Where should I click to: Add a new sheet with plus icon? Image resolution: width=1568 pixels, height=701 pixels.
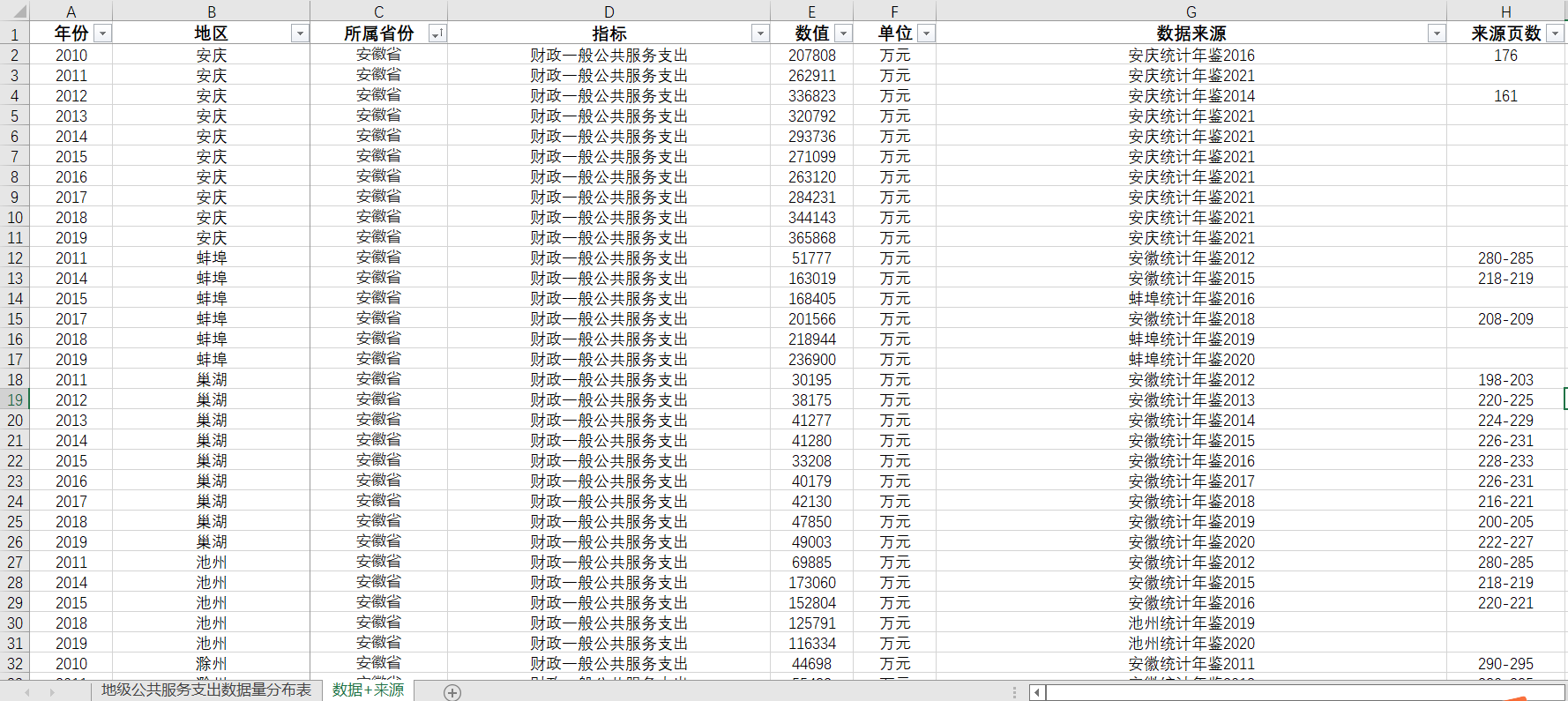pyautogui.click(x=452, y=692)
